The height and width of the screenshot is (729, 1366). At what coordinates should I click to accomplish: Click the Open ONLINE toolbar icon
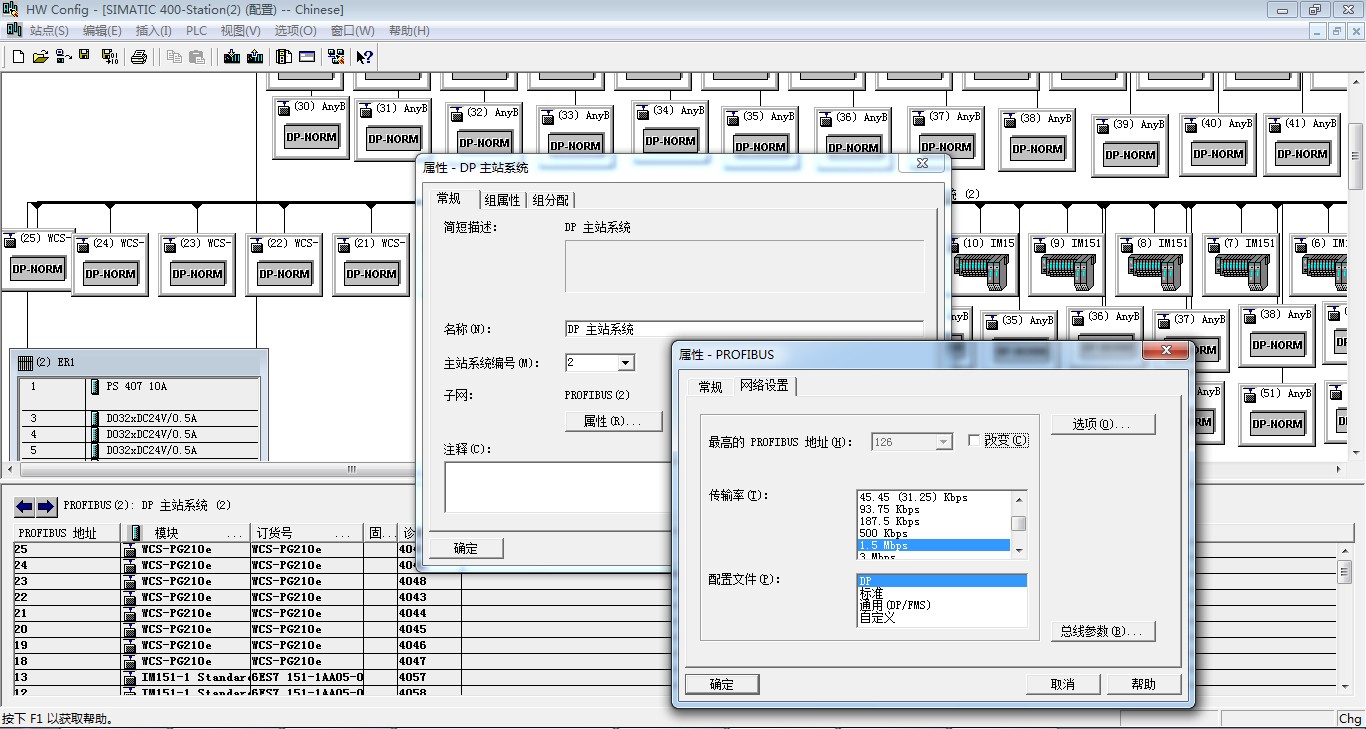pos(62,57)
